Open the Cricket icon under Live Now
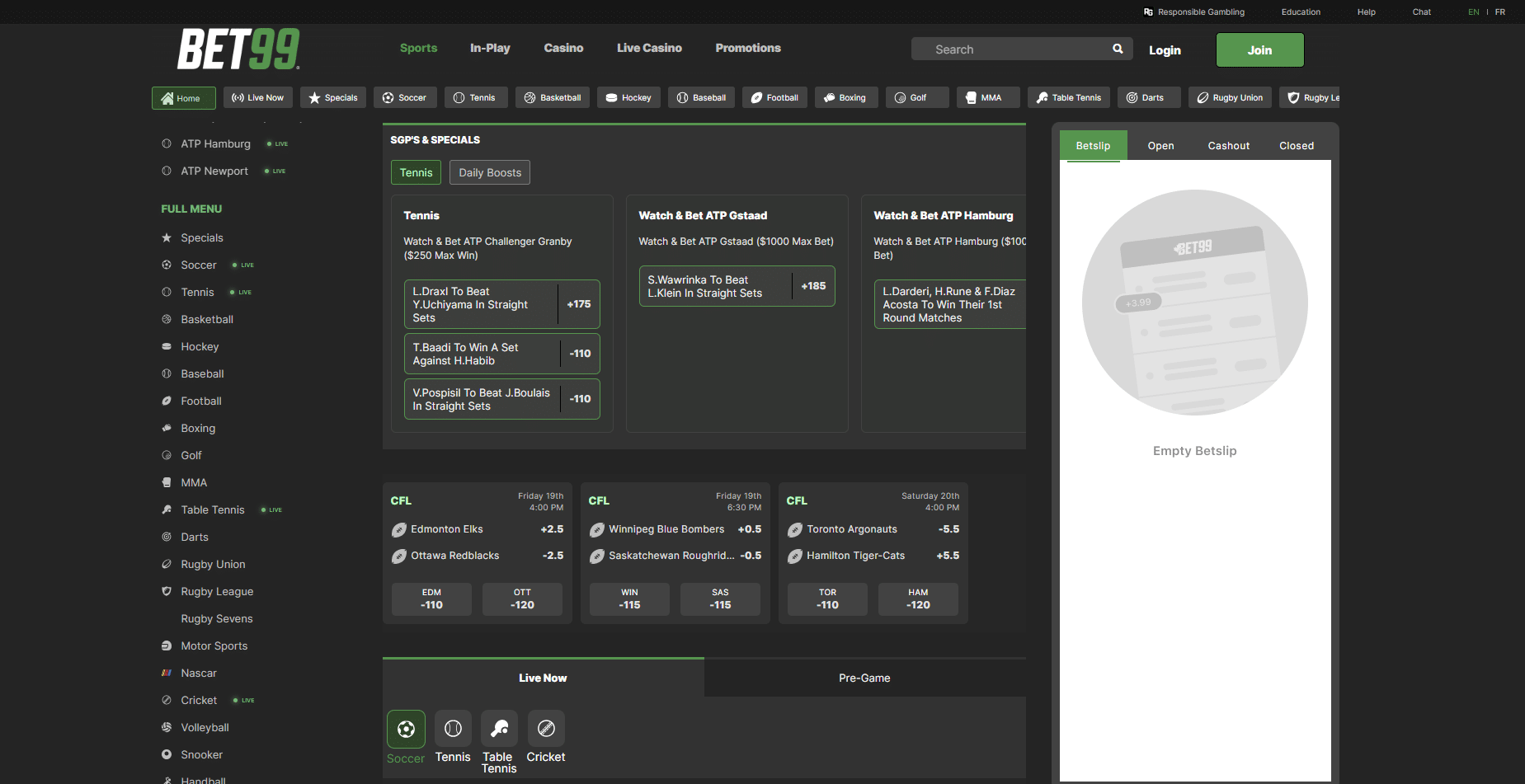1525x784 pixels. click(546, 729)
